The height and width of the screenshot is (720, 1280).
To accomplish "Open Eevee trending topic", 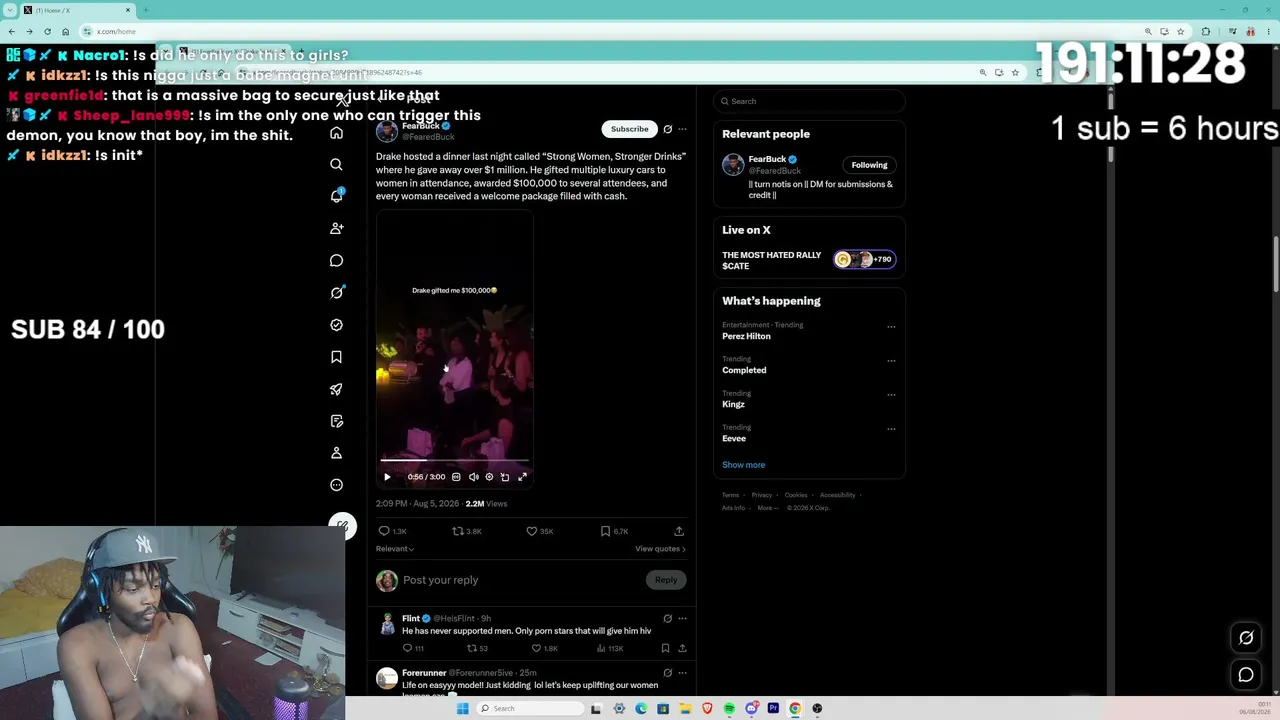I will (x=734, y=438).
